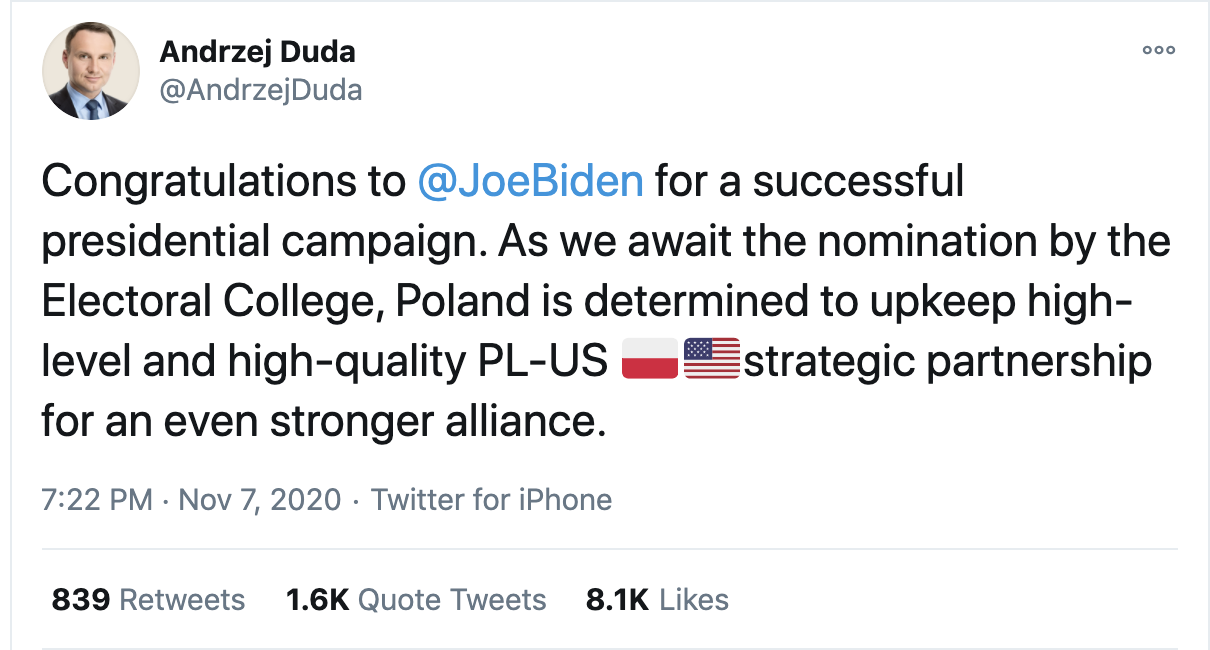Click the Nov 7, 2020 date
Viewport: 1210px width, 650px height.
(259, 499)
